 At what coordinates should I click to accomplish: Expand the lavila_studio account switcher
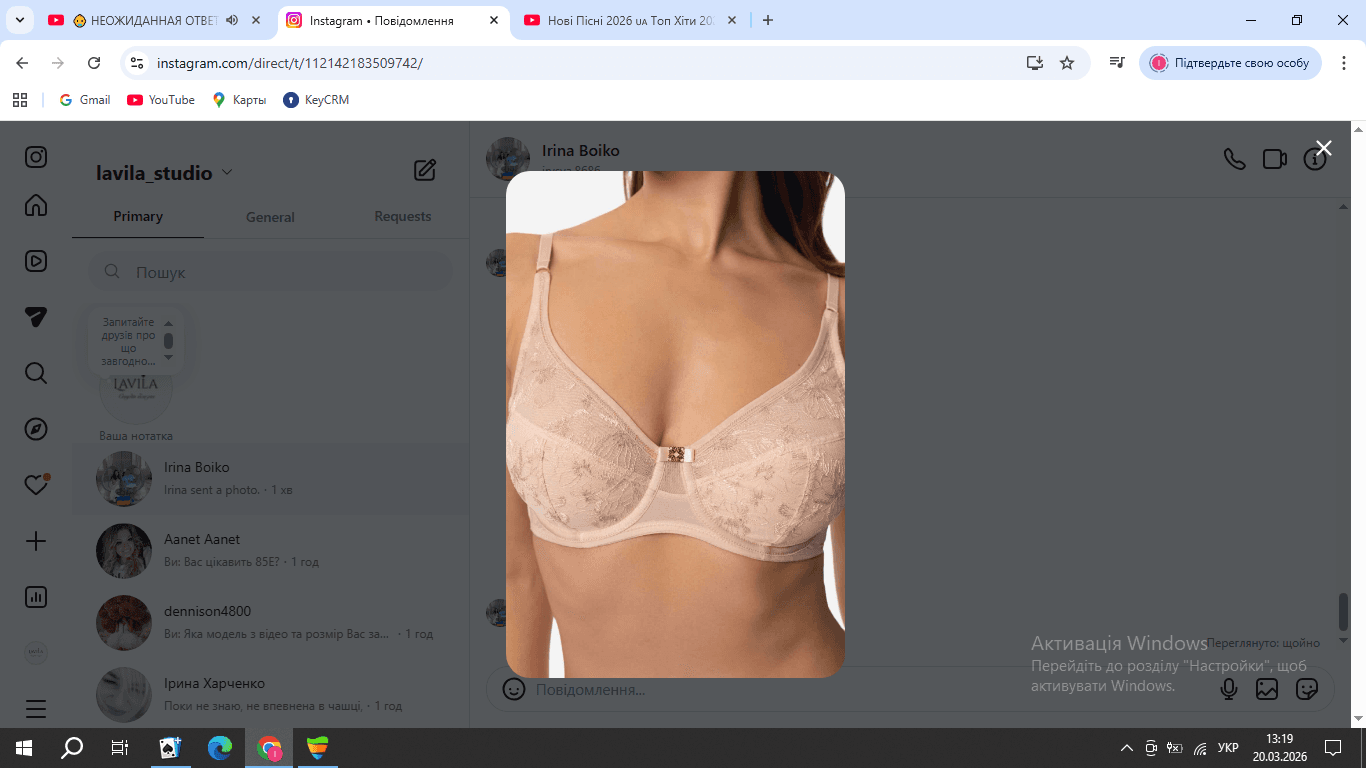164,173
